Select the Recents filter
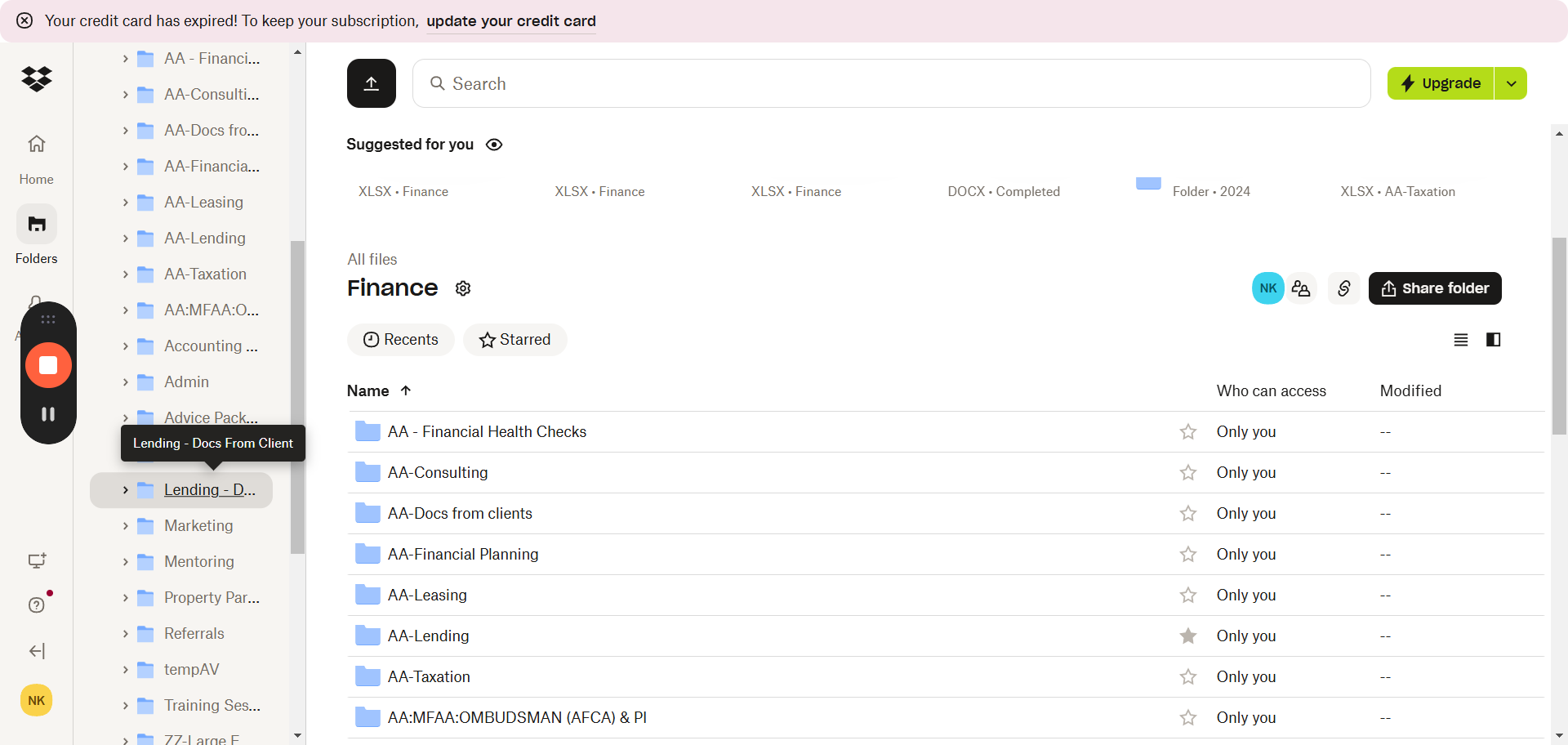Screen dimensions: 1568x745 [x=400, y=340]
